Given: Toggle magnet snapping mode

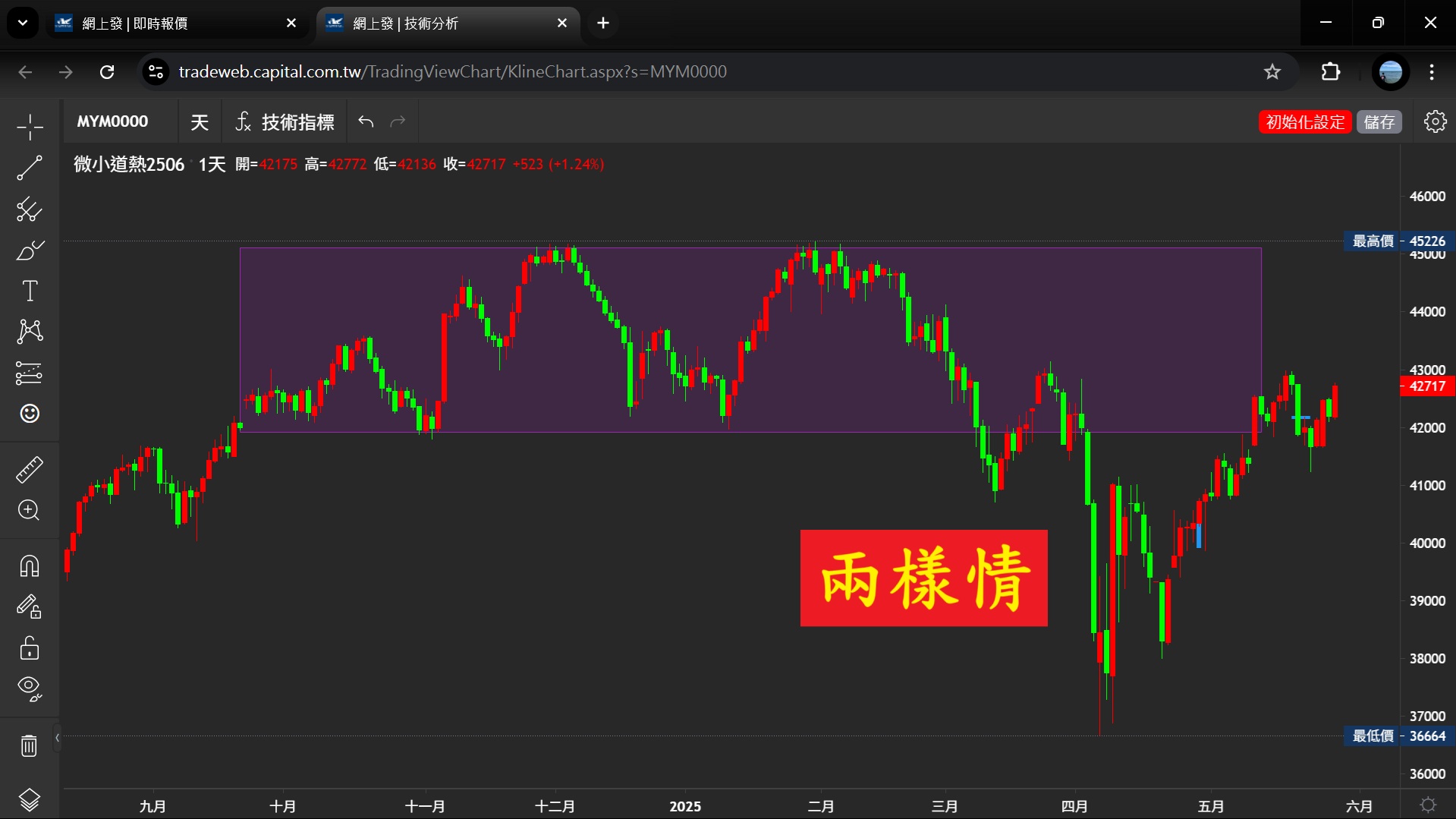Looking at the screenshot, I should (x=30, y=566).
